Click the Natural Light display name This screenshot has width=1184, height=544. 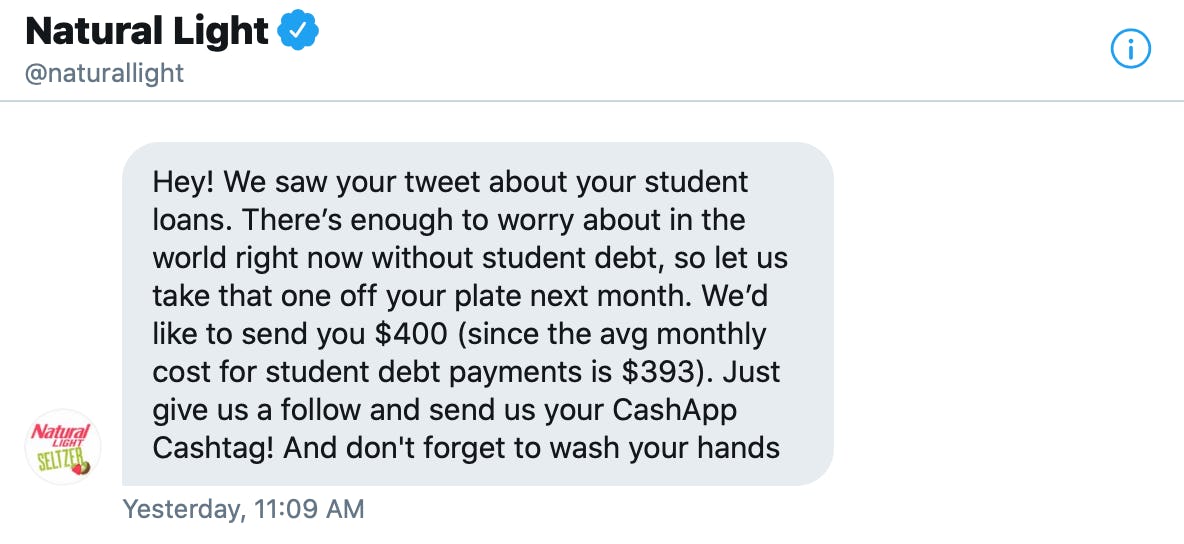click(147, 32)
